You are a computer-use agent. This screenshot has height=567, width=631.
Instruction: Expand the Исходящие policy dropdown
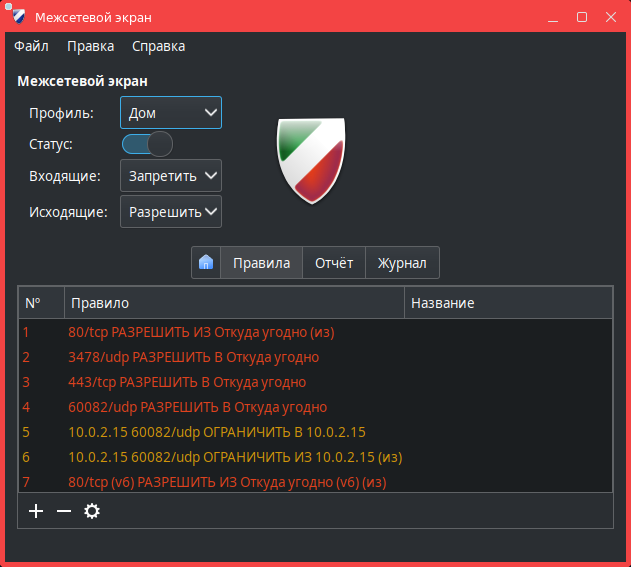click(171, 212)
